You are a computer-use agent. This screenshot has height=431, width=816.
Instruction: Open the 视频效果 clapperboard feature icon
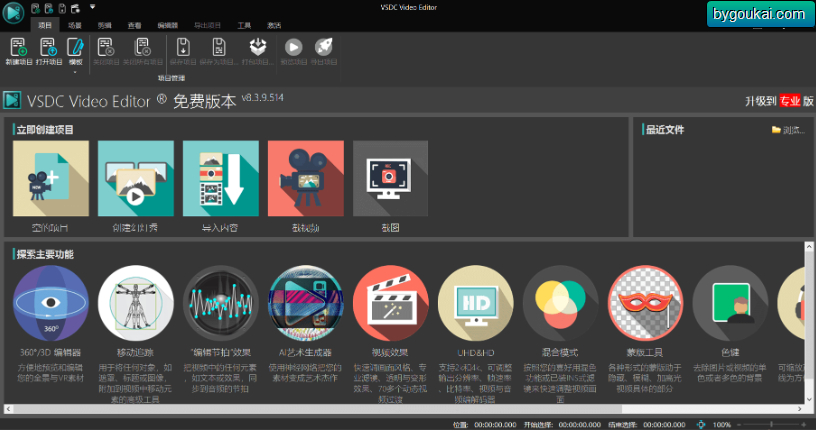[391, 303]
